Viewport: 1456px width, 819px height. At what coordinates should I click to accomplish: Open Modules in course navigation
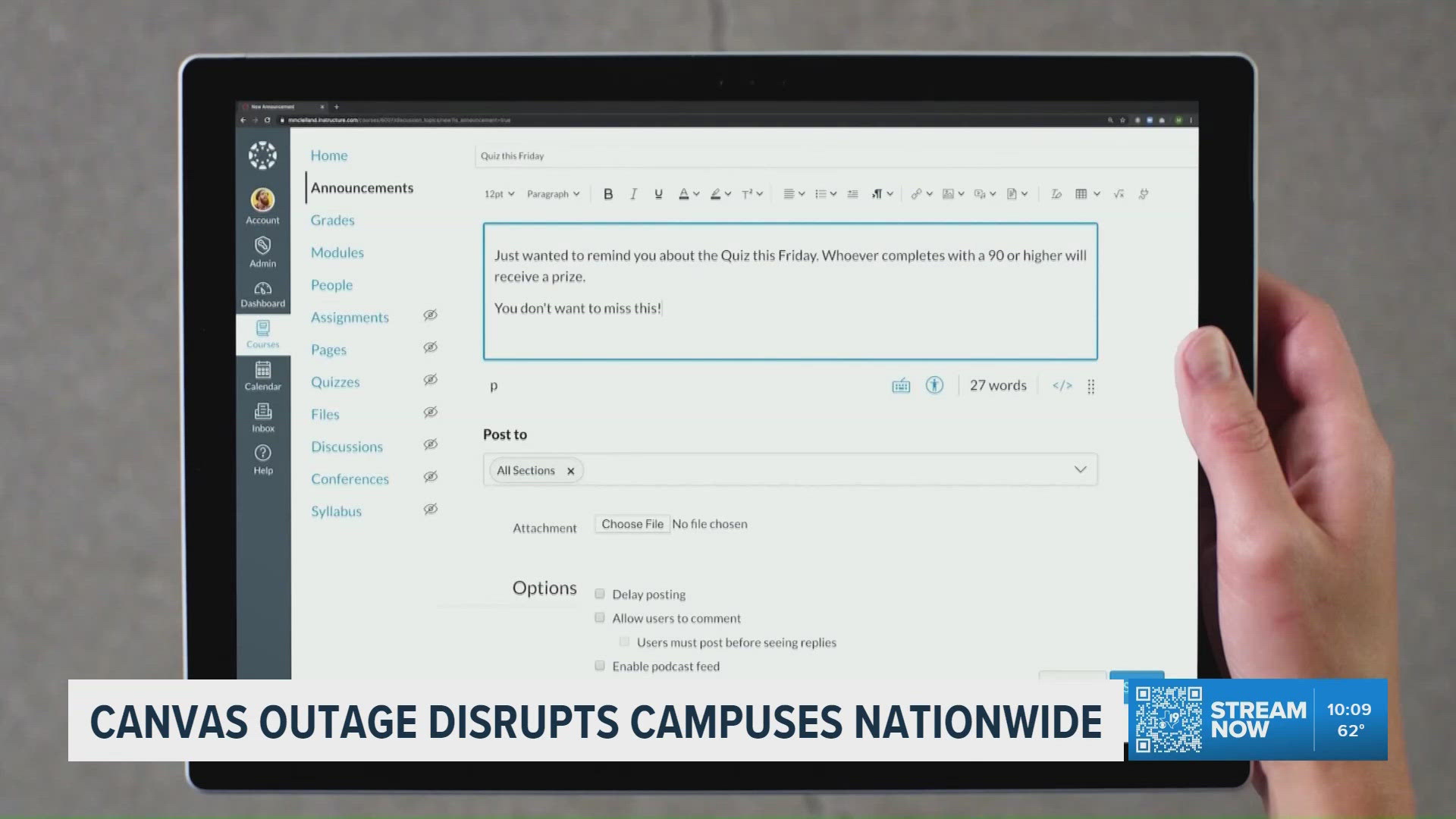(x=337, y=253)
